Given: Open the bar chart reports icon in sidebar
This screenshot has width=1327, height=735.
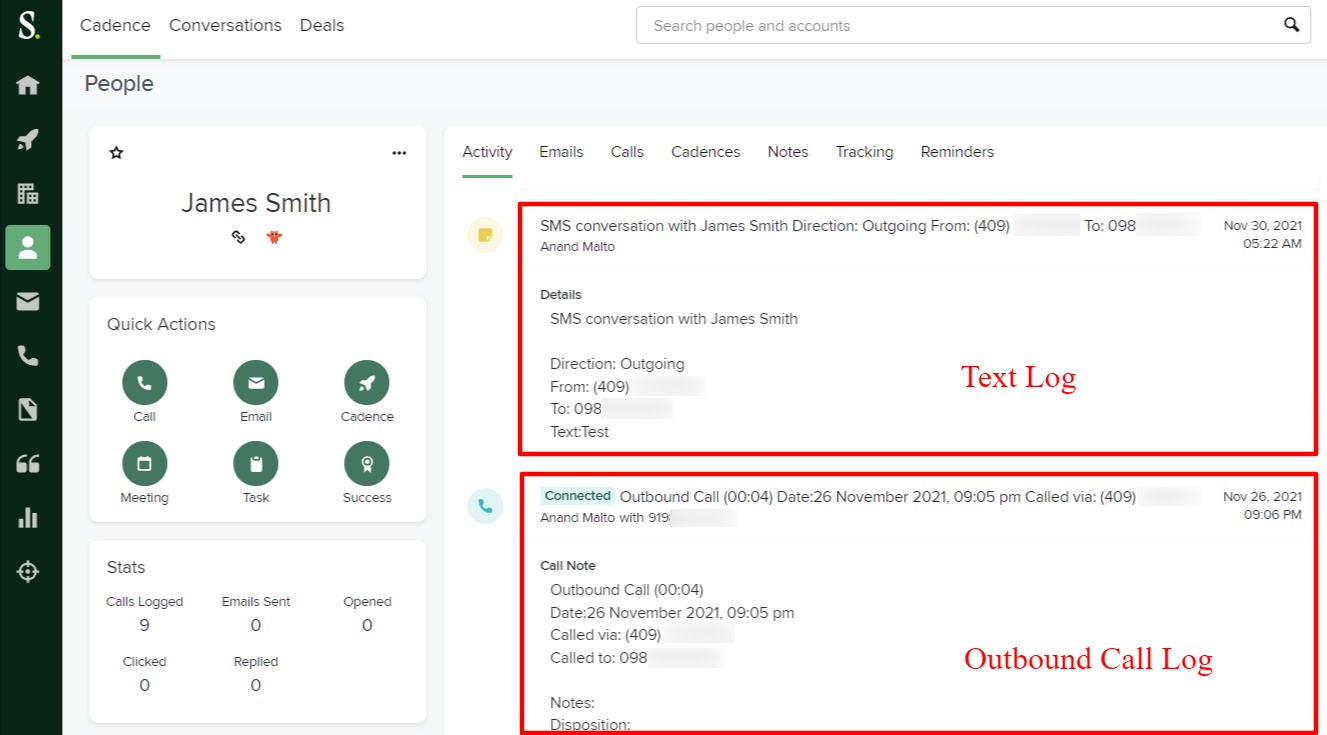Looking at the screenshot, I should (28, 517).
